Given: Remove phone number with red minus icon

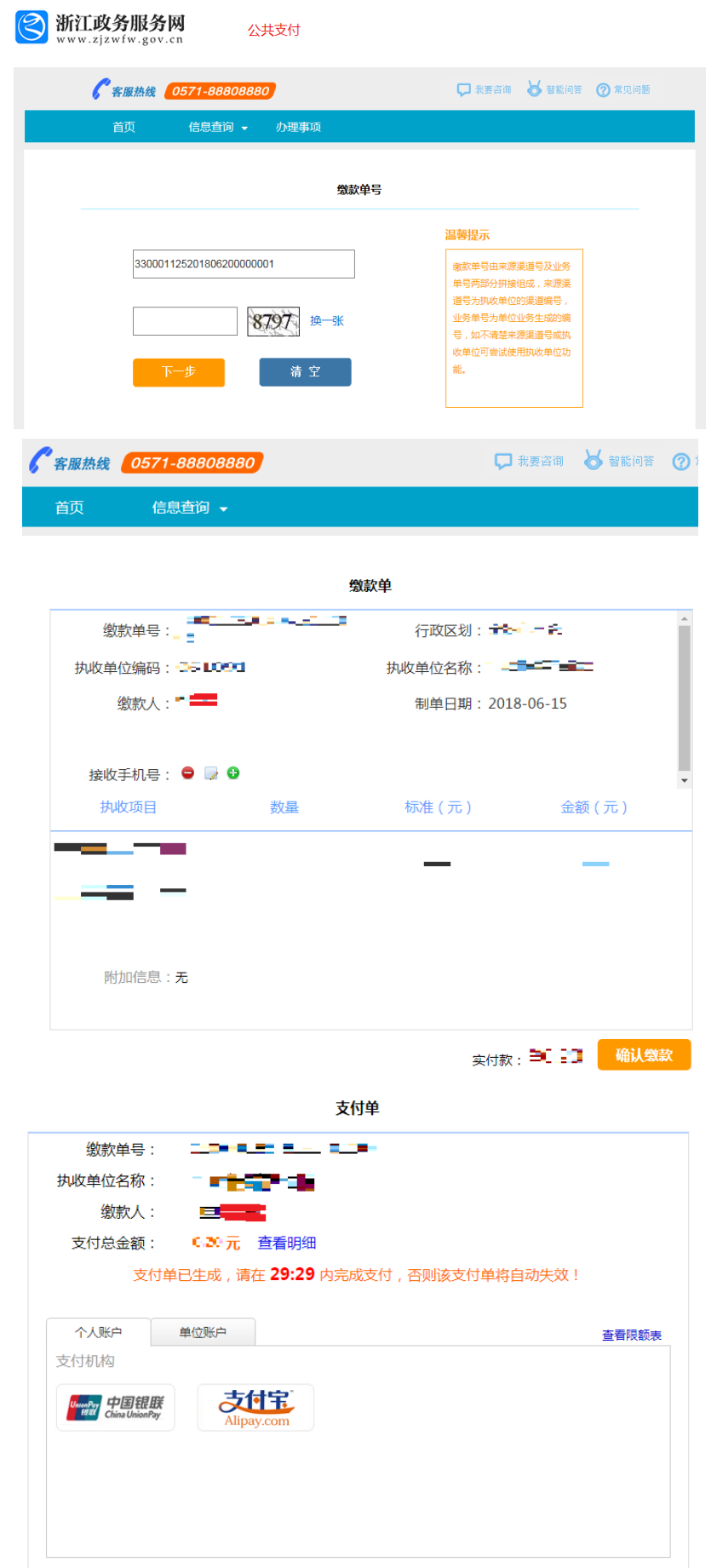Looking at the screenshot, I should [188, 773].
